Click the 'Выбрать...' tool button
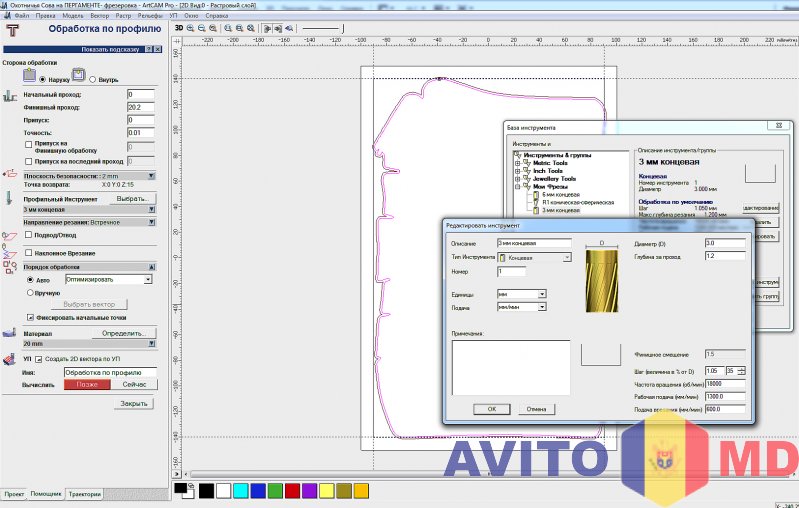799x508 pixels. point(131,199)
